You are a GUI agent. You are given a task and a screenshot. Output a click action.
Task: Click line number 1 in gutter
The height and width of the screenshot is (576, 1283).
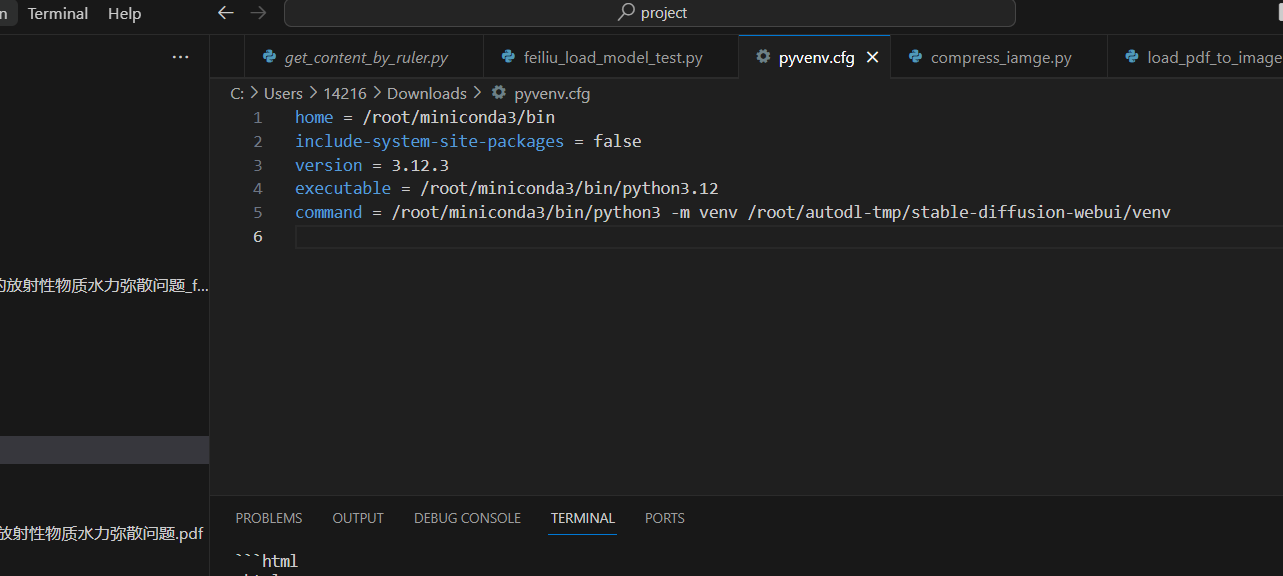tap(258, 117)
